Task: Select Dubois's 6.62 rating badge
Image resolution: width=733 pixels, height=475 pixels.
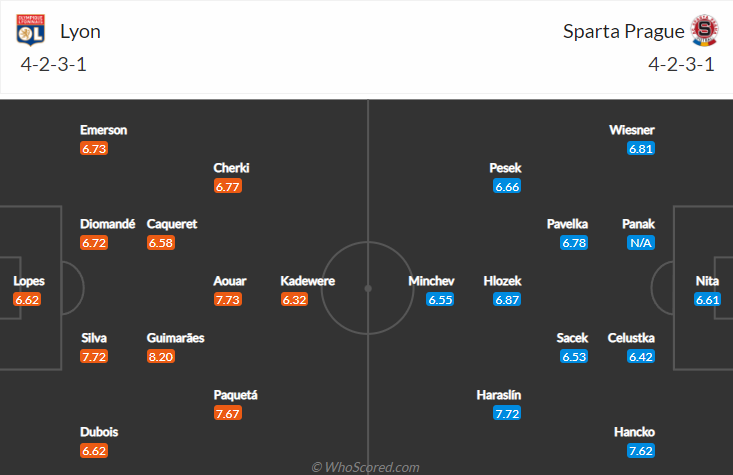Action: pos(94,451)
